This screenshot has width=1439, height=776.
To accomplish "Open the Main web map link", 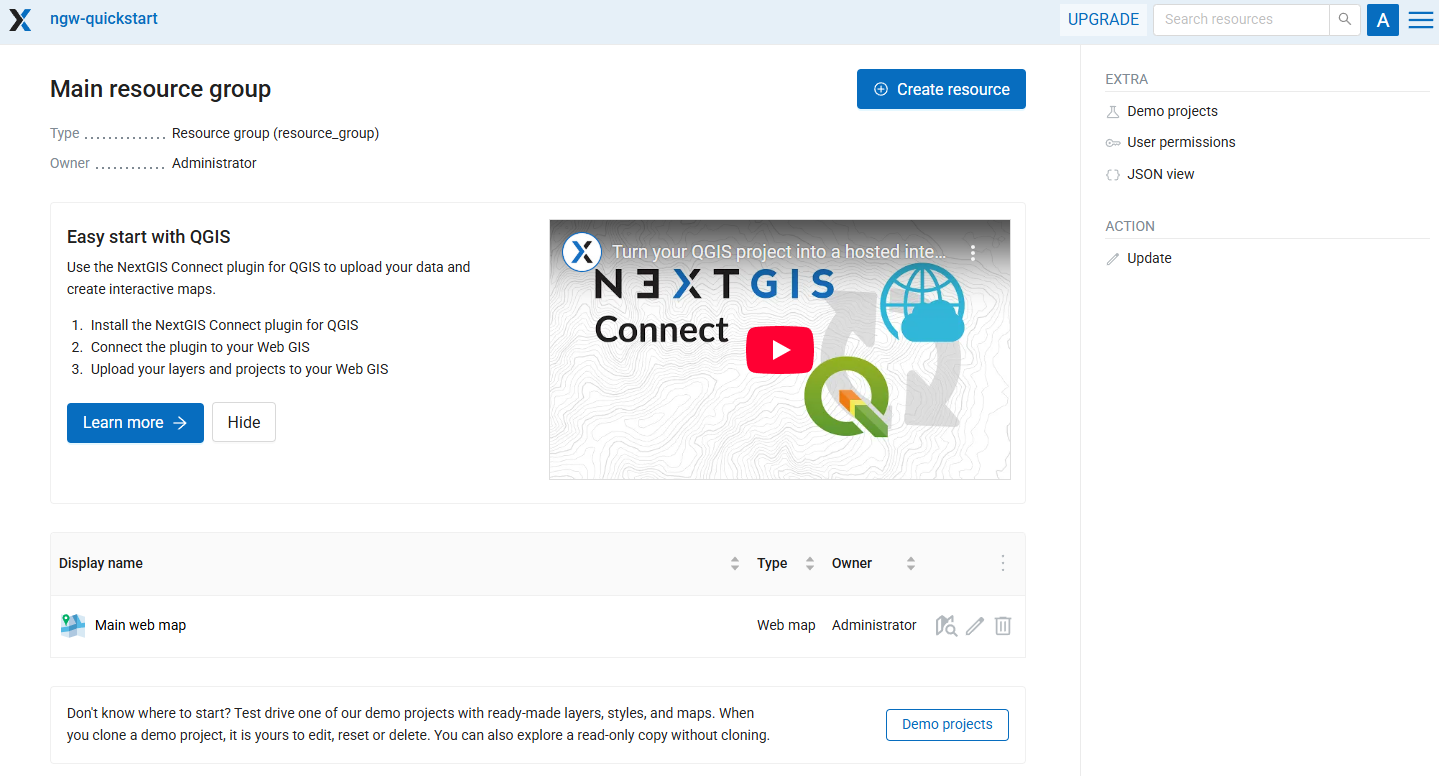I will pos(140,626).
